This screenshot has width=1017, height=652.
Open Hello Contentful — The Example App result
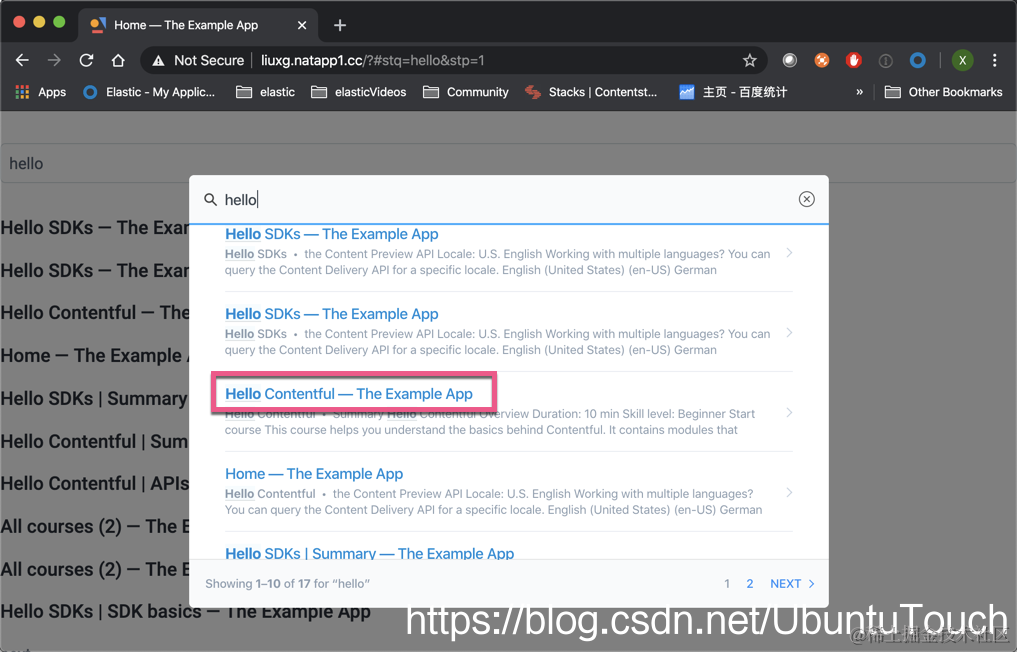pyautogui.click(x=349, y=394)
